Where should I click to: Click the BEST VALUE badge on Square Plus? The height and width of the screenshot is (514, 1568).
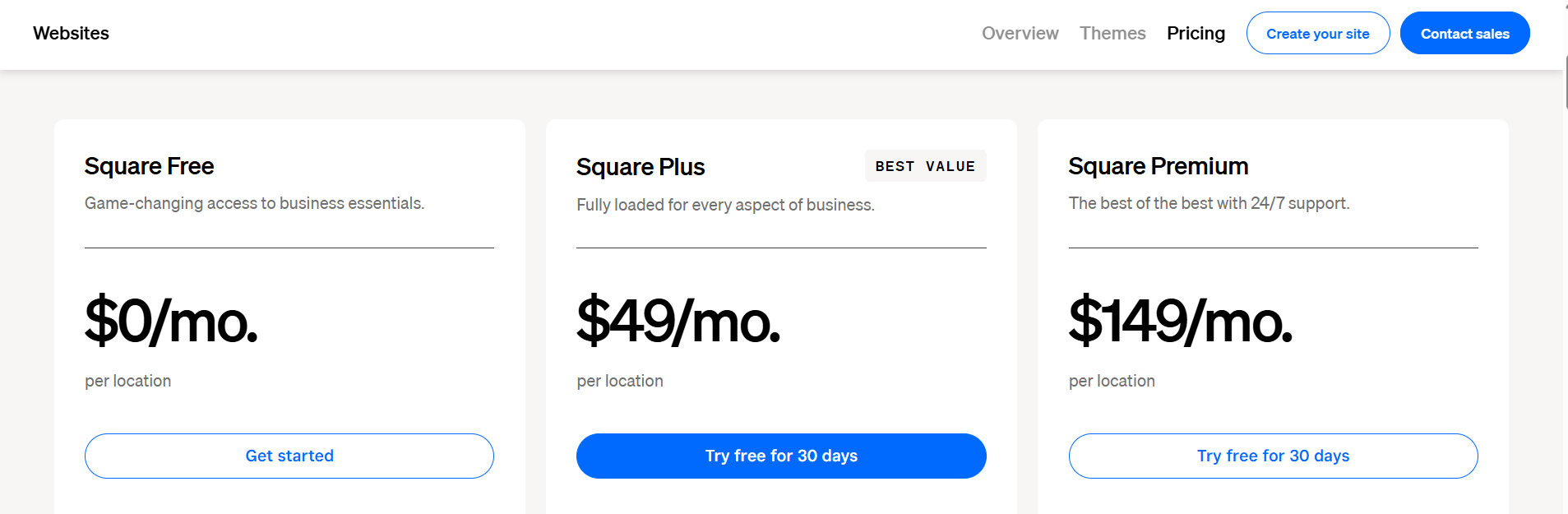(x=925, y=165)
